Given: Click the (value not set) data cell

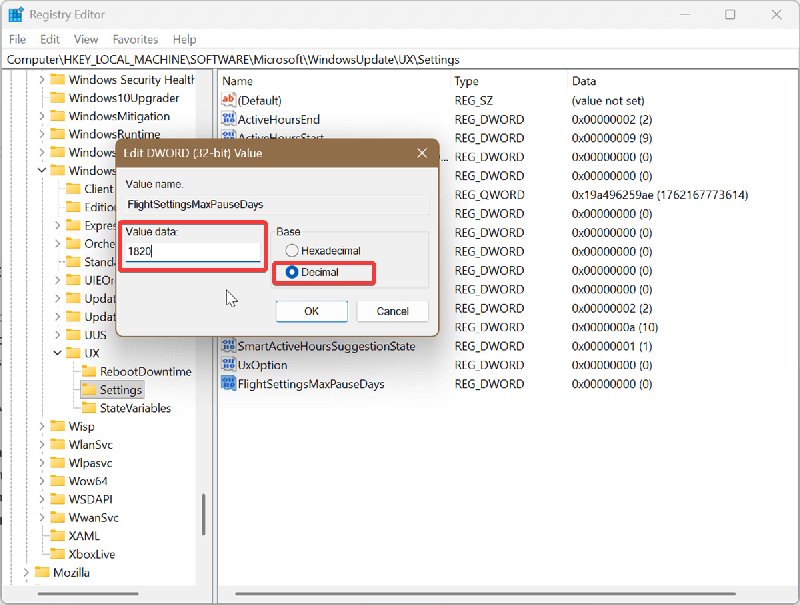Looking at the screenshot, I should [x=608, y=100].
